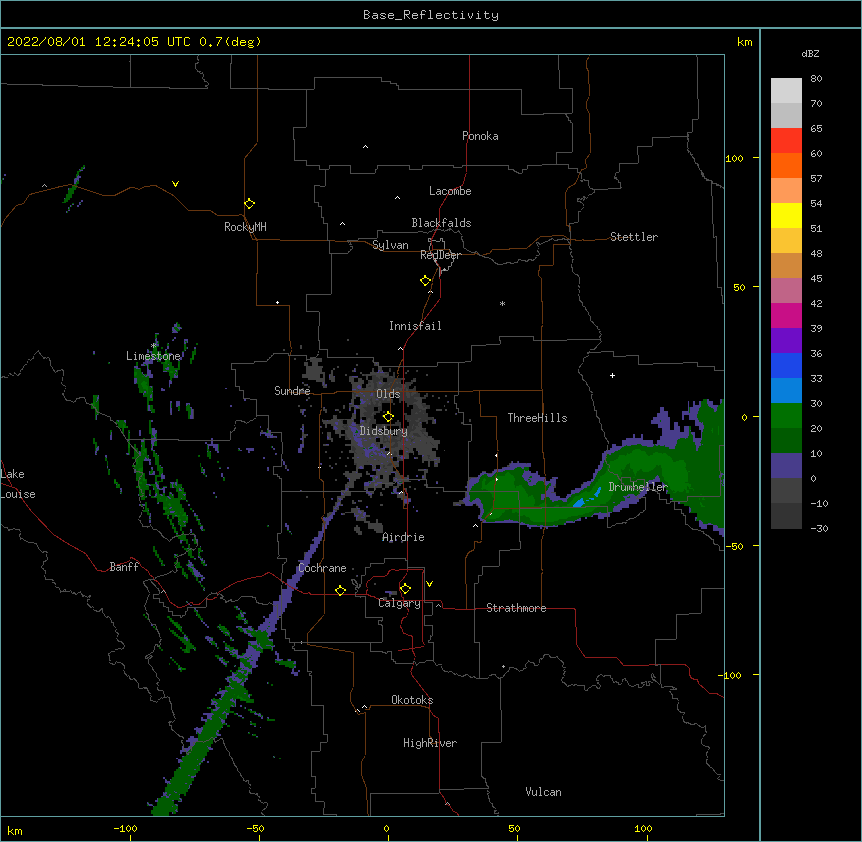The height and width of the screenshot is (842, 862).
Task: Pick the yellow 51-54 dBZ legend color
Action: 786,215
